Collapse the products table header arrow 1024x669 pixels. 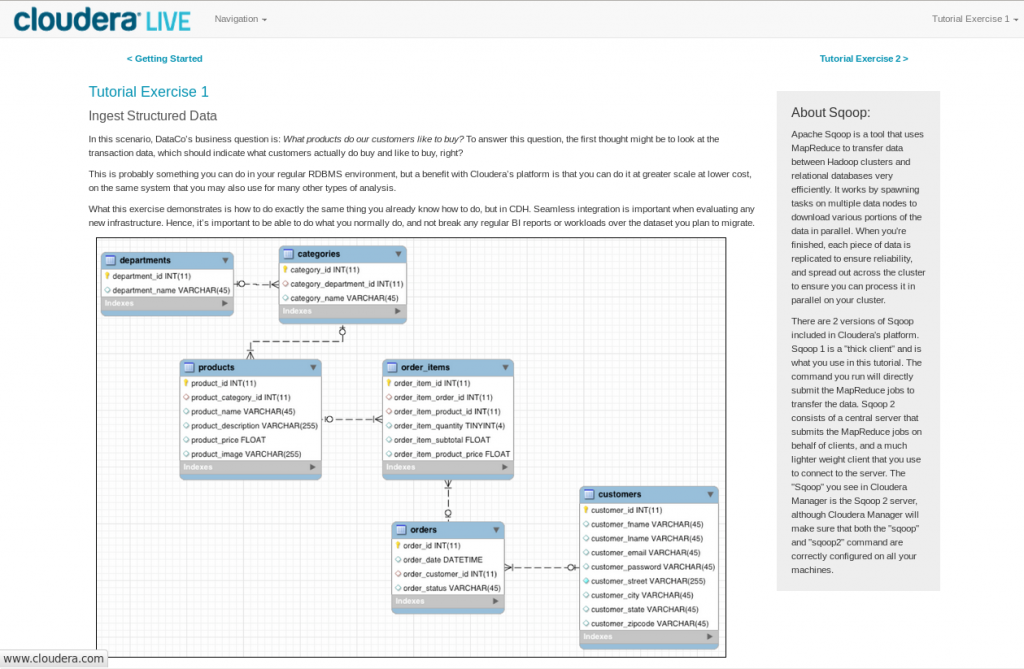pyautogui.click(x=313, y=367)
